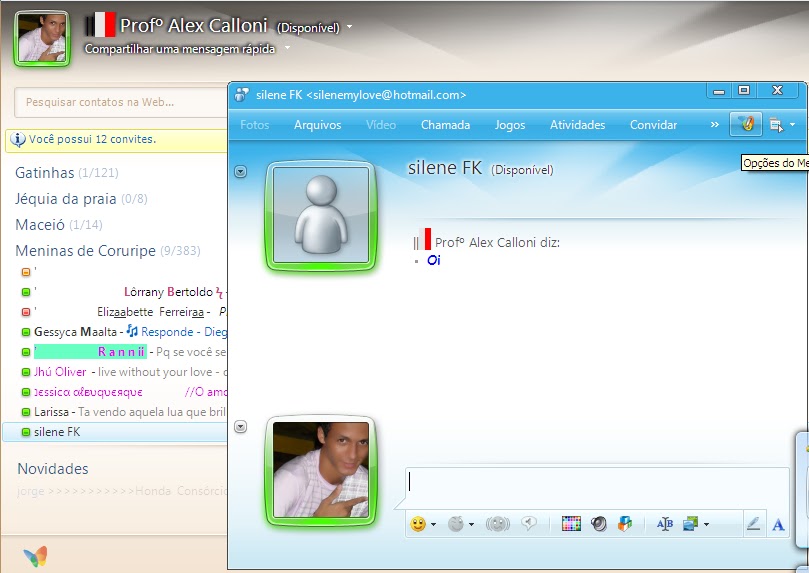
Task: Click the music note icon next to Gessyca
Action: 133,331
